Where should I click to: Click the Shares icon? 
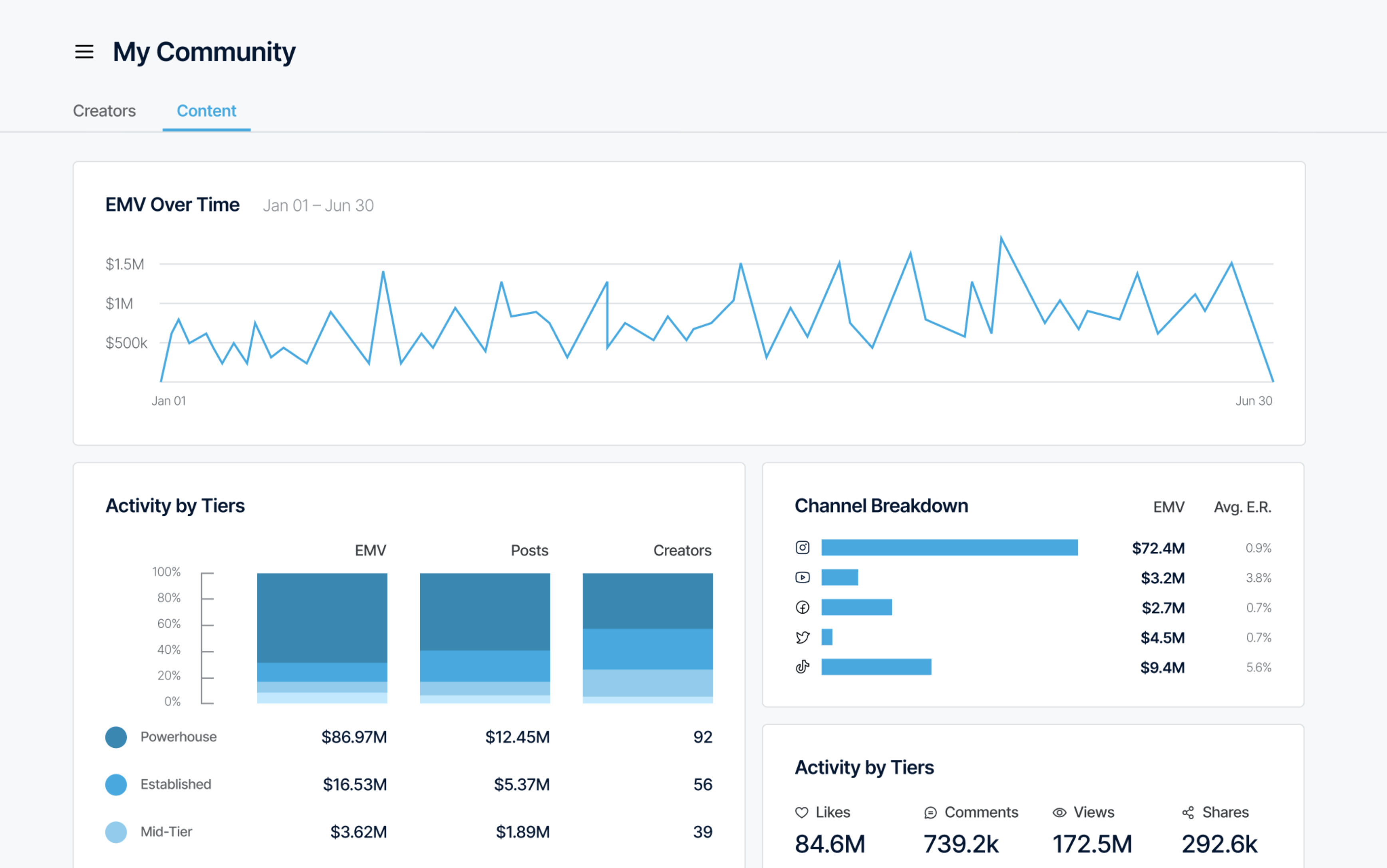pyautogui.click(x=1188, y=813)
